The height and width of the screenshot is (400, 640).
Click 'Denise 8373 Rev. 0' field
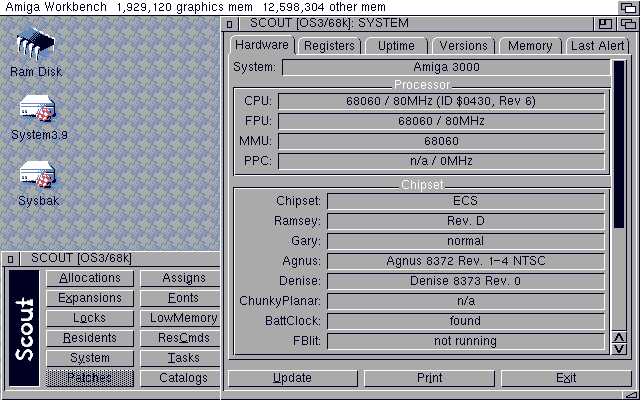click(x=466, y=281)
